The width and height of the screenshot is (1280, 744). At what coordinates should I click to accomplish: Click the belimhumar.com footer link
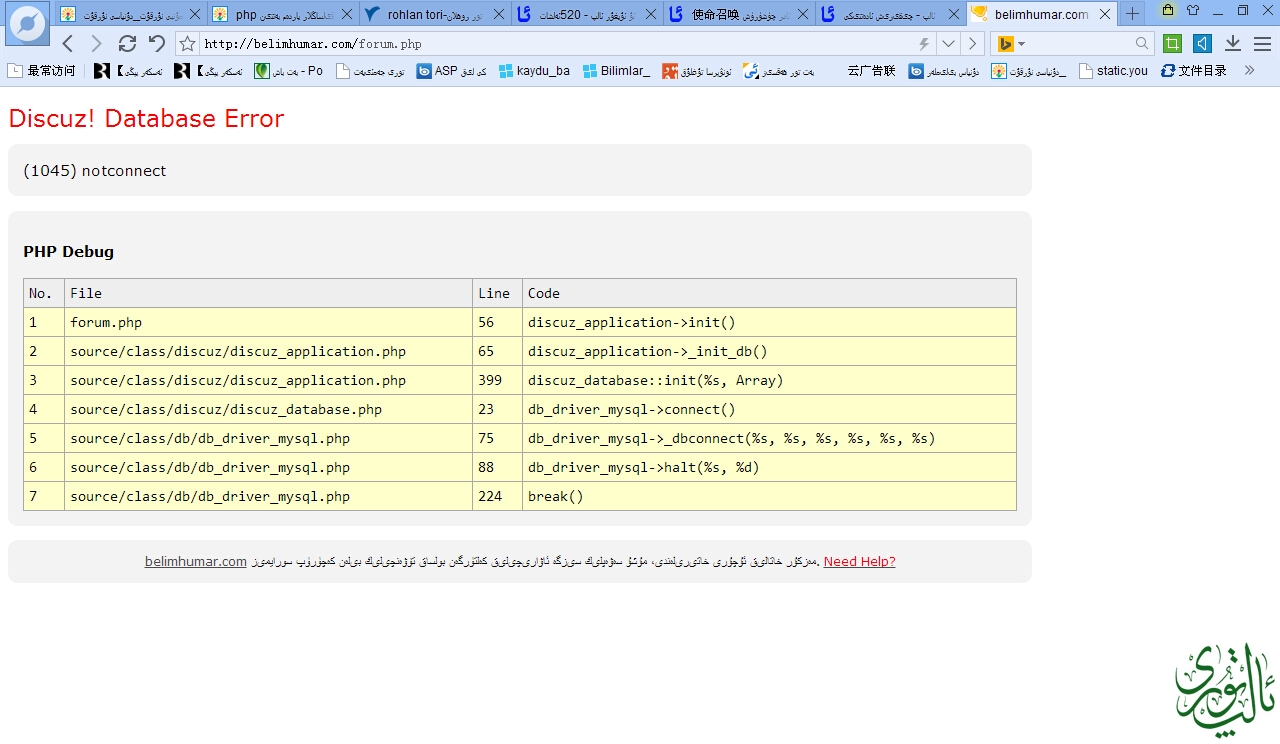[x=195, y=561]
